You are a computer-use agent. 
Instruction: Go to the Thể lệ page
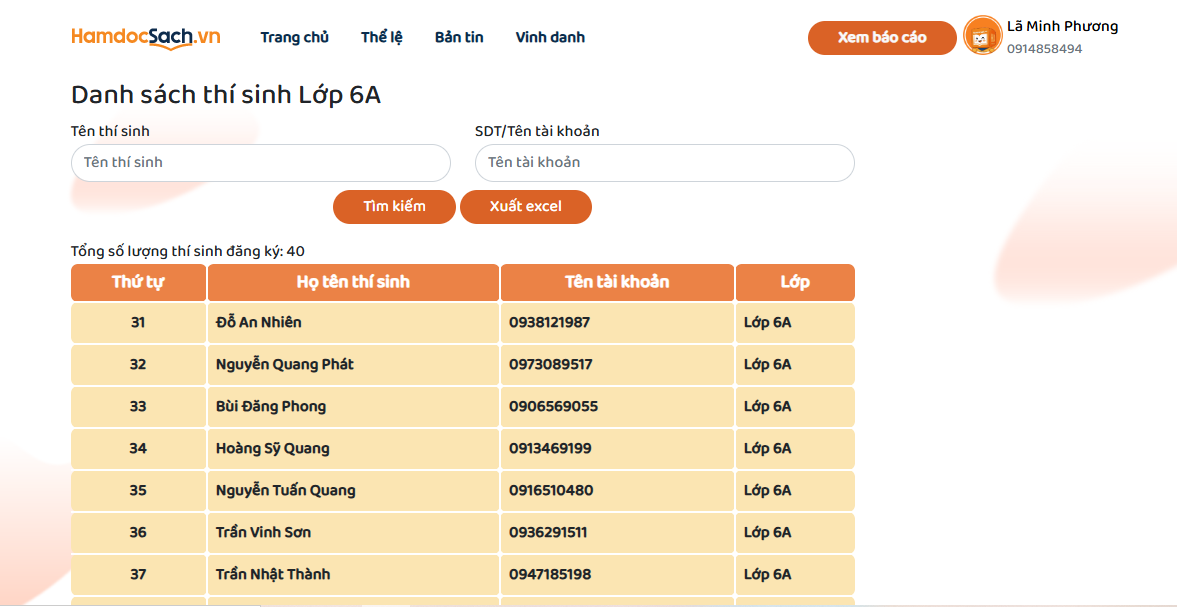coord(381,37)
